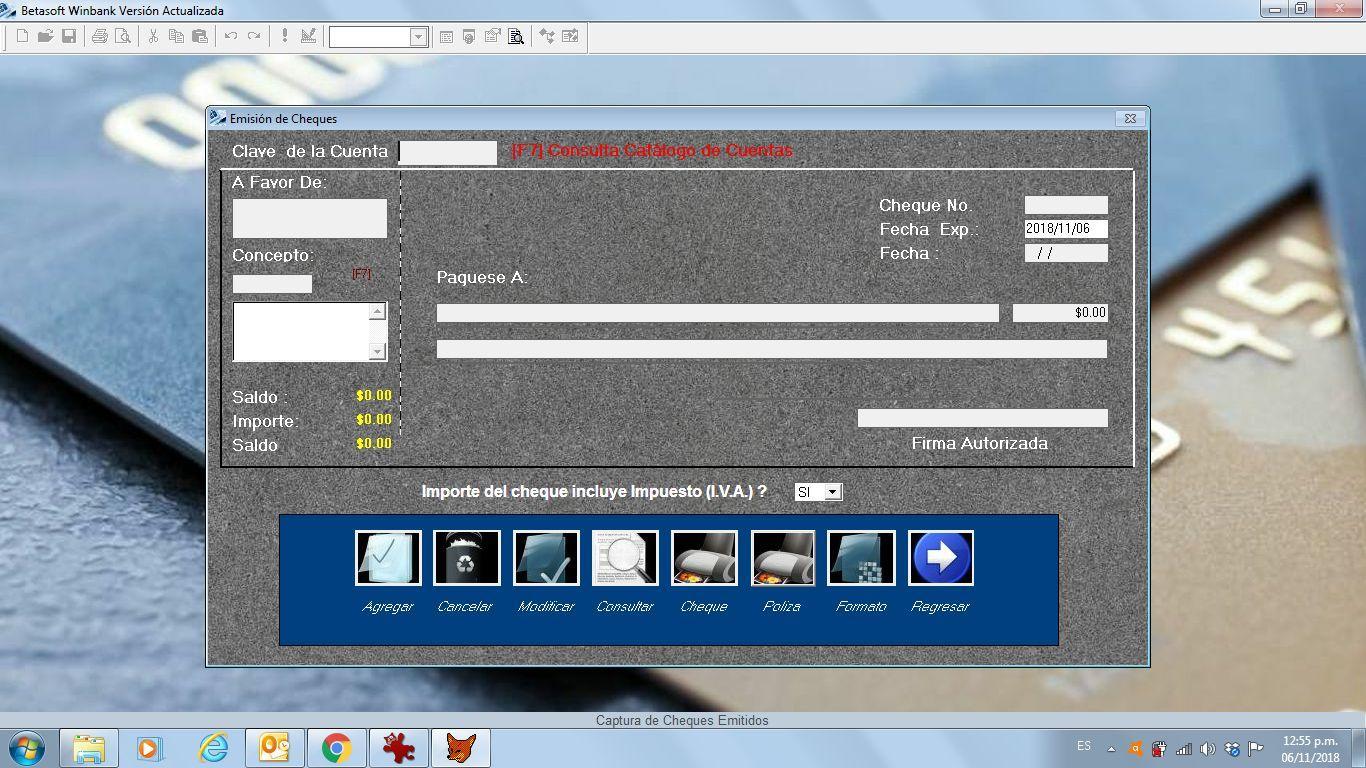Click the Cheque No. field
Screen dimensions: 1366x768
click(x=1066, y=205)
